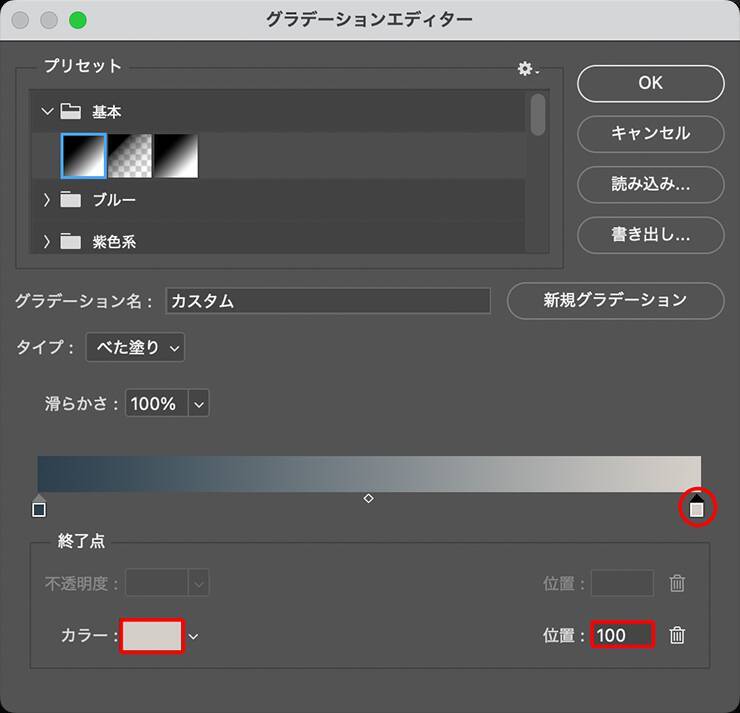This screenshot has width=740, height=713.
Task: Select the third black-white gradient preset
Action: coord(176,156)
